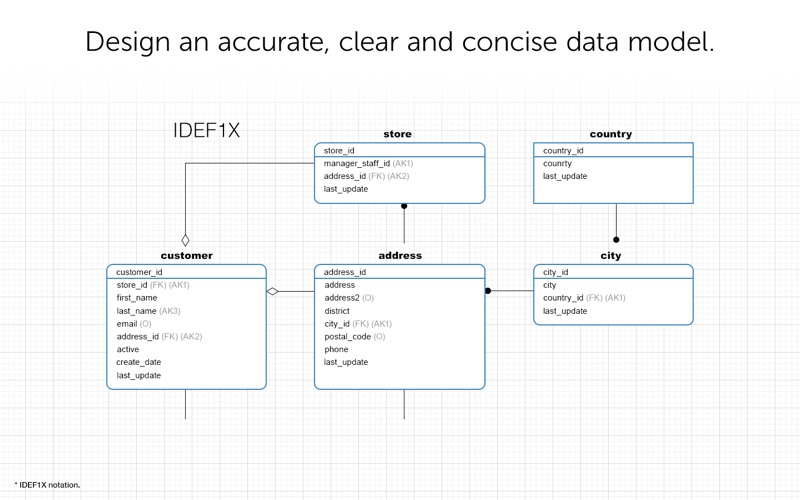The image size is (800, 500).
Task: Click last_update in the city table
Action: pyautogui.click(x=565, y=311)
